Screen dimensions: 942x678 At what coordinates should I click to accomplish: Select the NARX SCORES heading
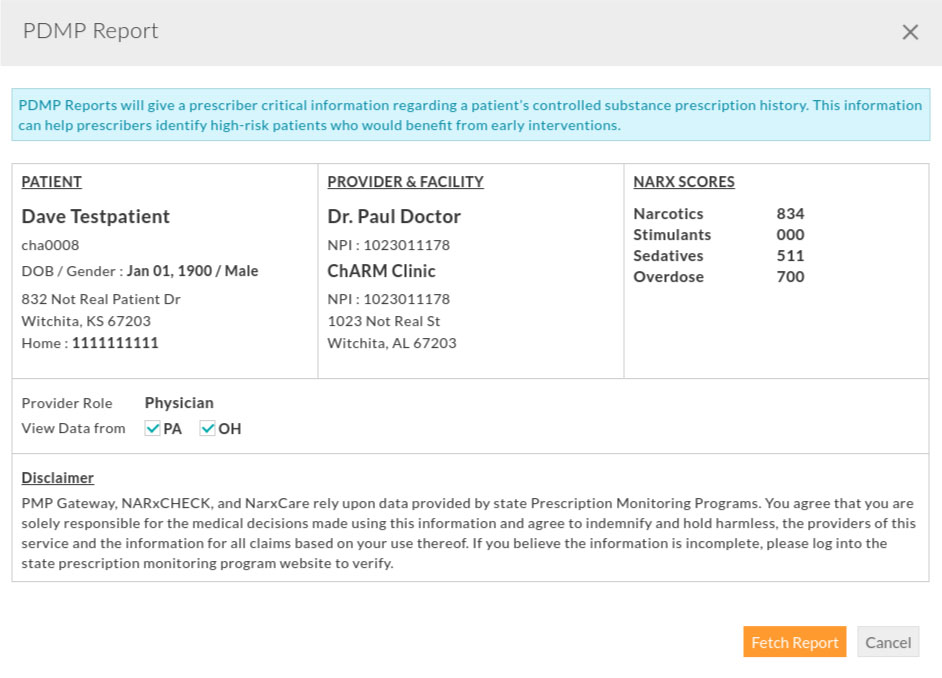(x=684, y=181)
